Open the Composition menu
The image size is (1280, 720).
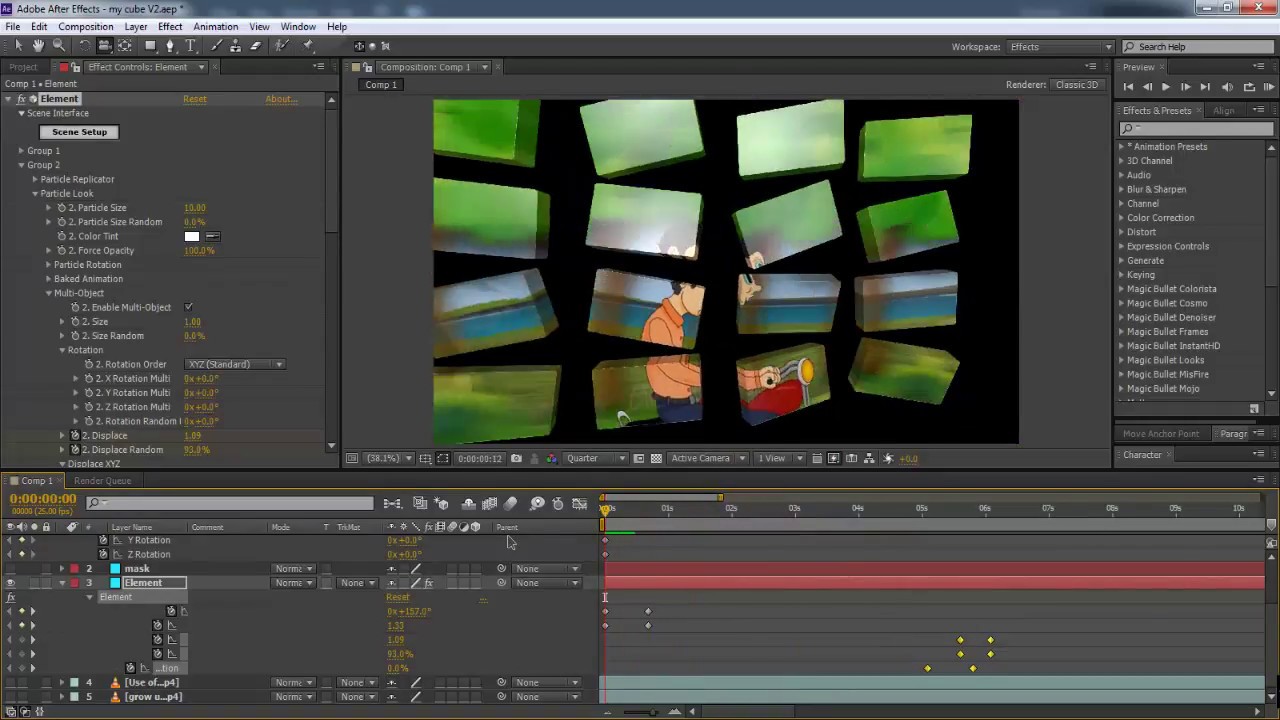click(x=86, y=27)
